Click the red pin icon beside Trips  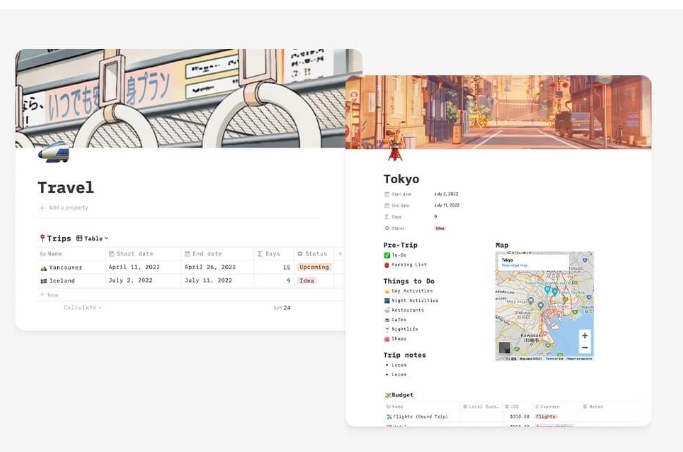[42, 238]
